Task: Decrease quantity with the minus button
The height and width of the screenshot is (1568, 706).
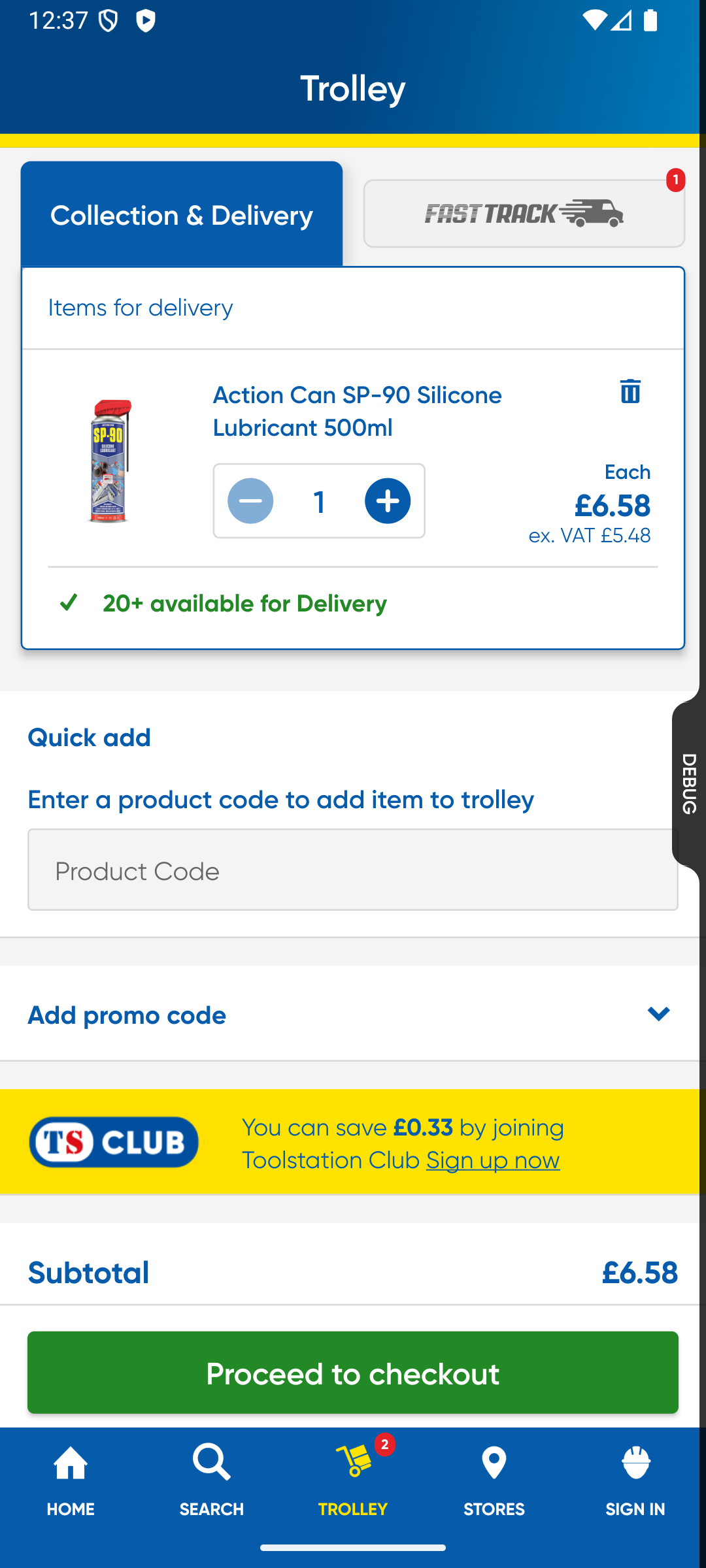Action: pos(250,501)
